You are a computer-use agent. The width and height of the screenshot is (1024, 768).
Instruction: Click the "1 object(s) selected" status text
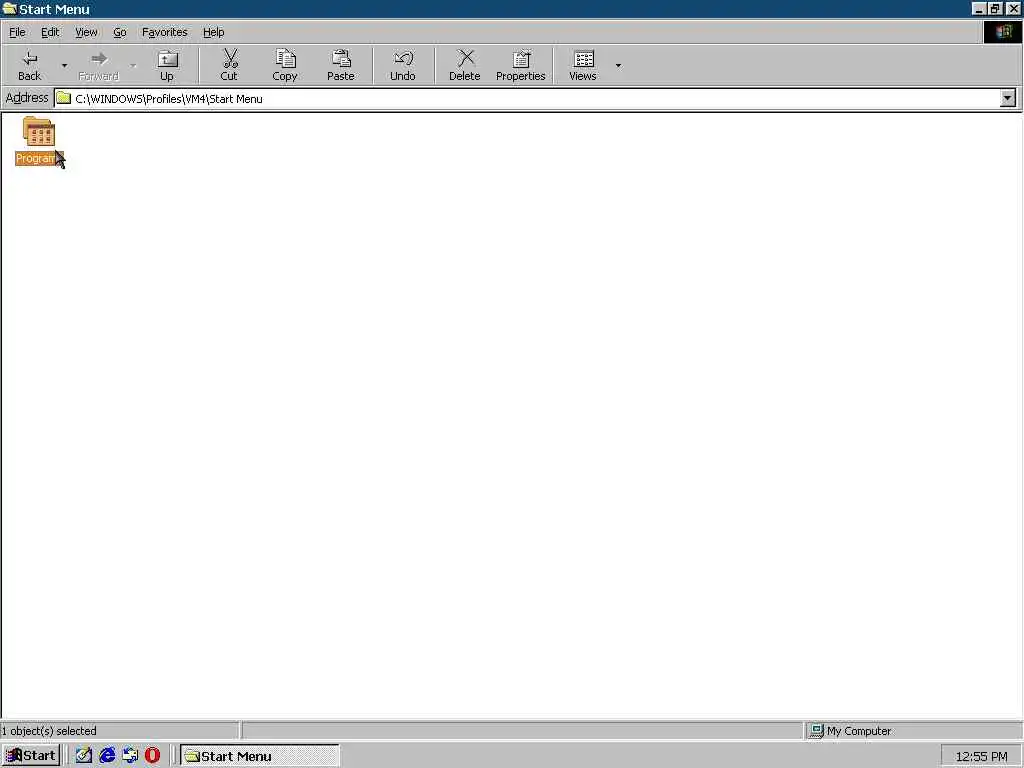click(x=49, y=731)
